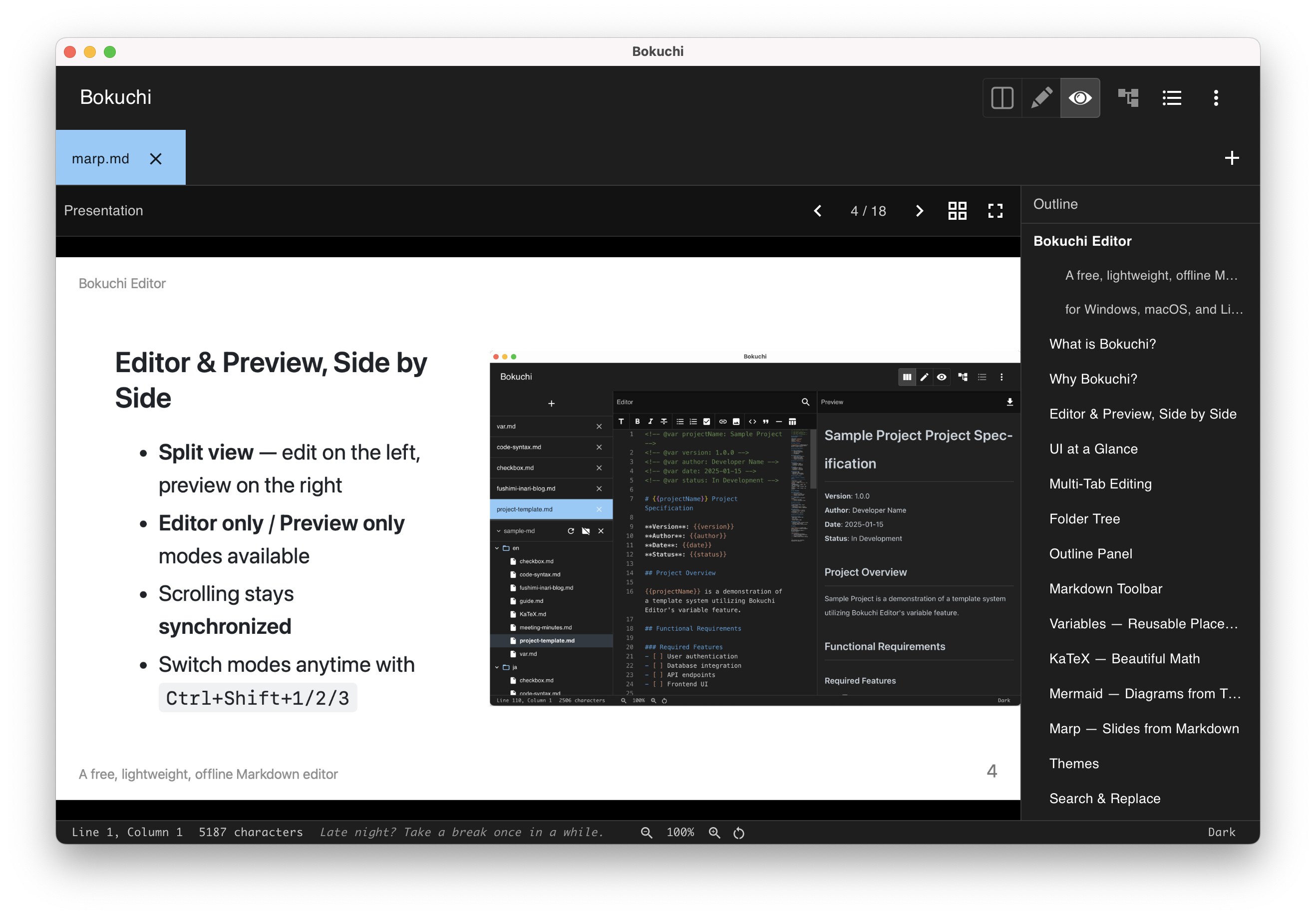The height and width of the screenshot is (918, 1316).
Task: Click the Bokuchi app title in header
Action: 116,97
